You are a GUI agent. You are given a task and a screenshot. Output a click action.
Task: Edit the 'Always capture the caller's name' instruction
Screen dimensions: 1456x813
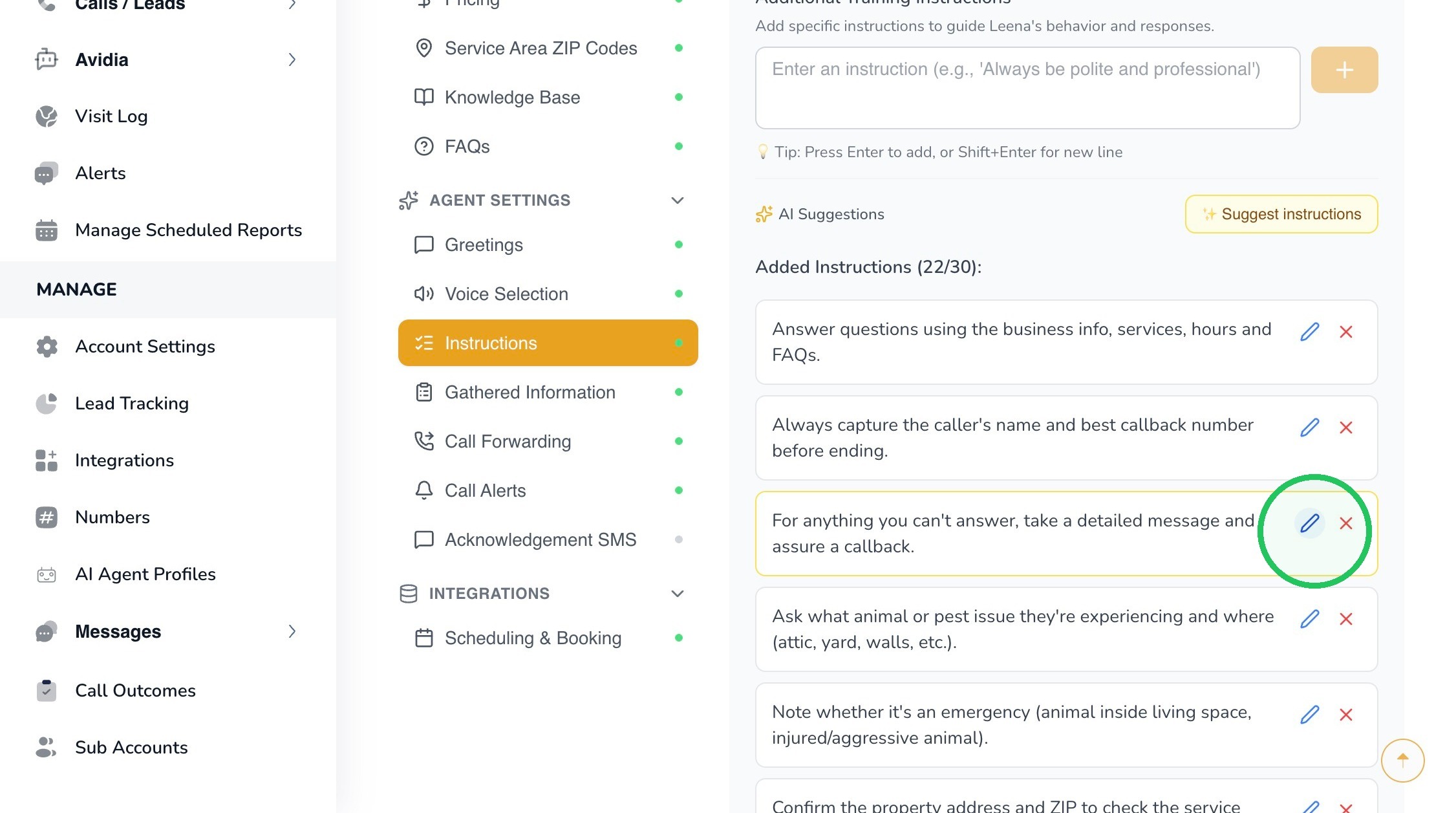[1309, 428]
